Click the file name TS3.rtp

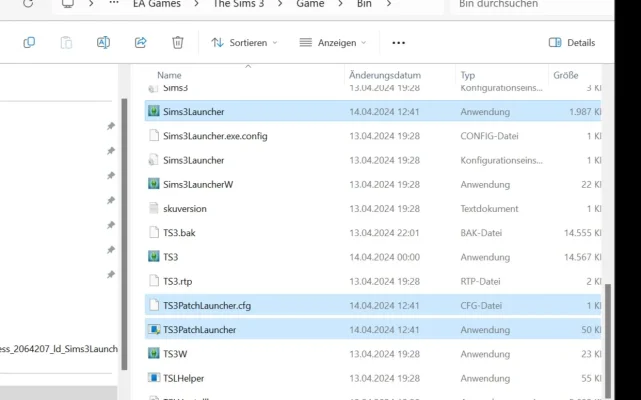[x=177, y=281]
